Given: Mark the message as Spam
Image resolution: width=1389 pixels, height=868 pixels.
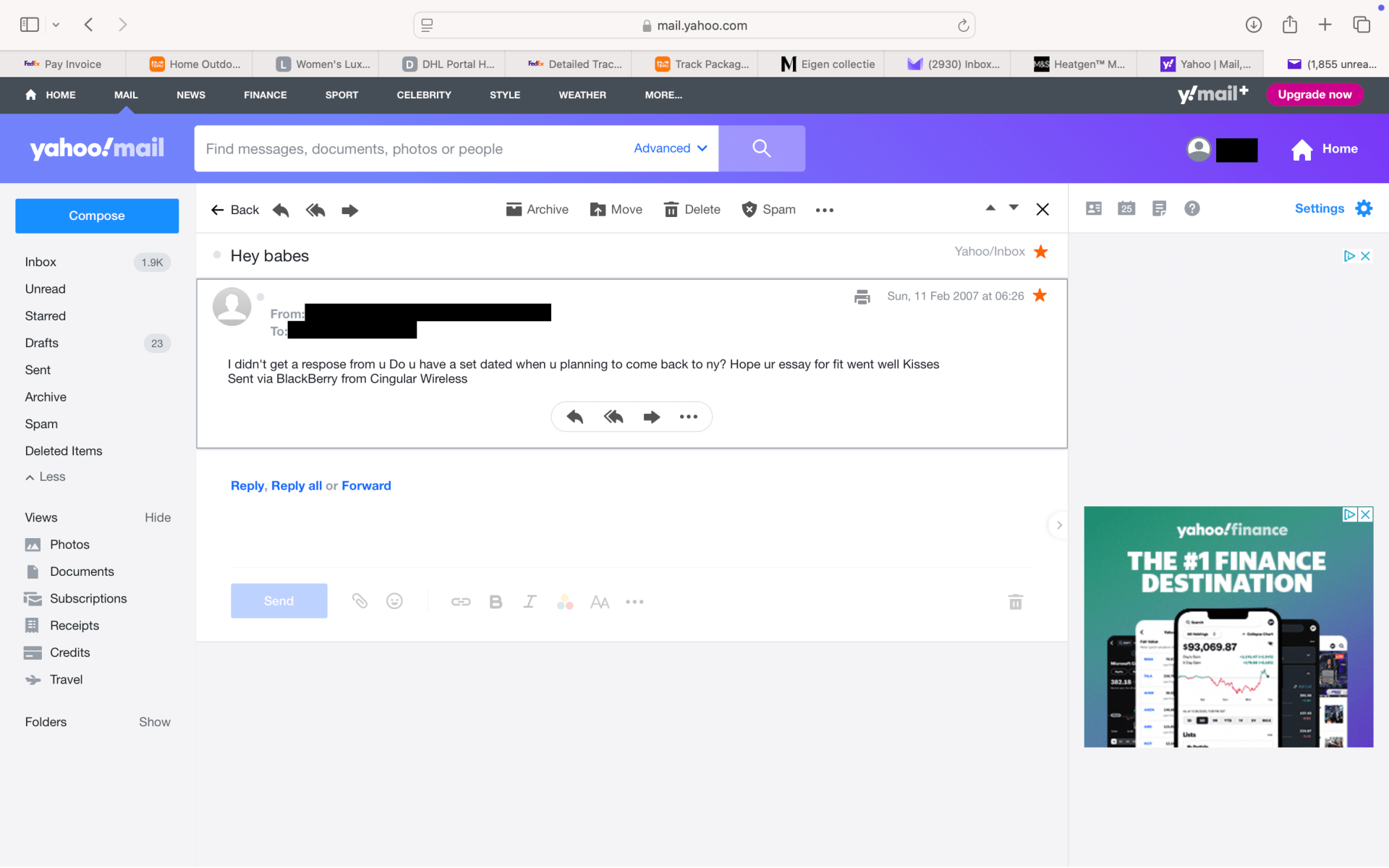Looking at the screenshot, I should coord(768,210).
